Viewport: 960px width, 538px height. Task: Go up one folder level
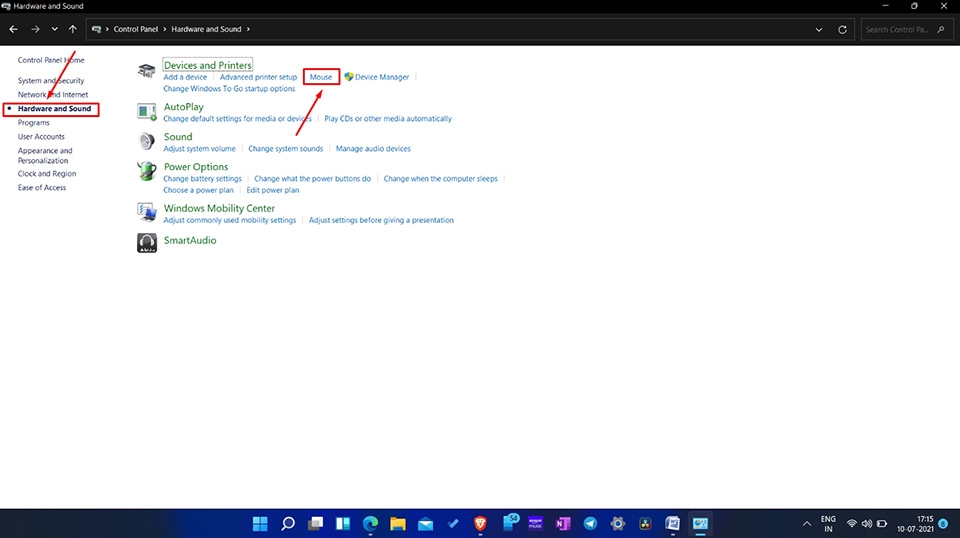73,30
